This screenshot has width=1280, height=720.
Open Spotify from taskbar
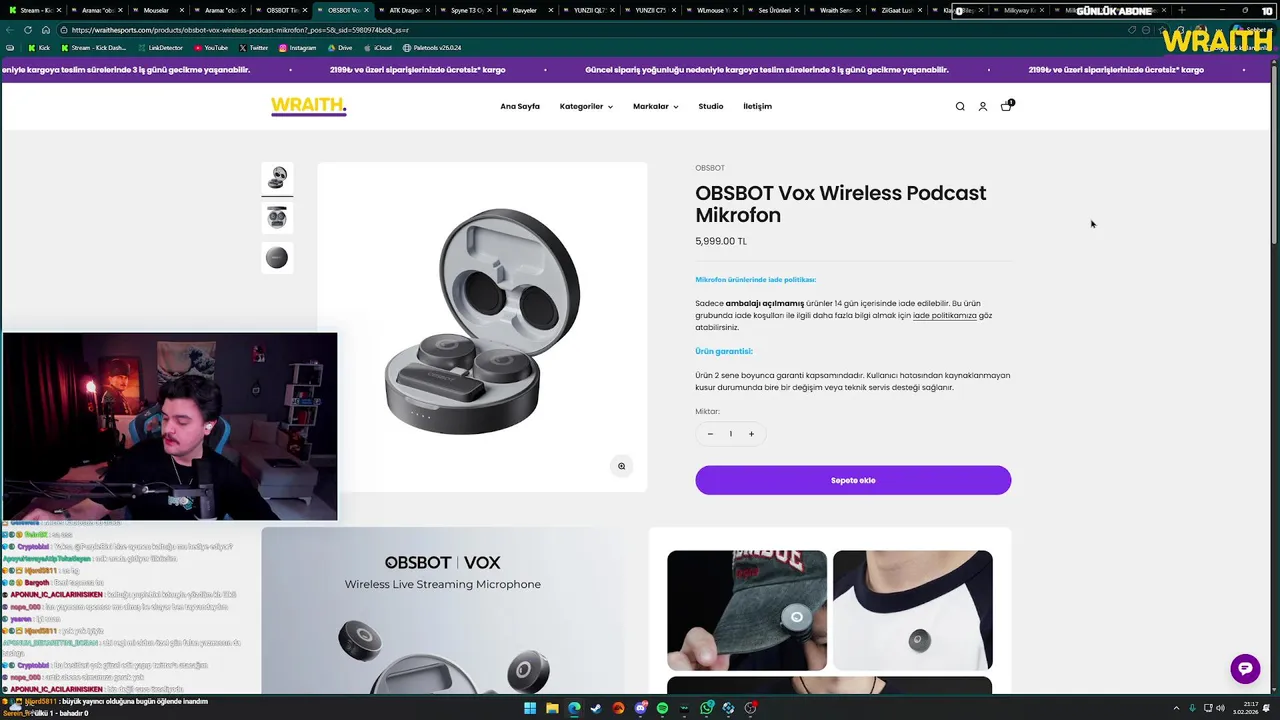[662, 709]
